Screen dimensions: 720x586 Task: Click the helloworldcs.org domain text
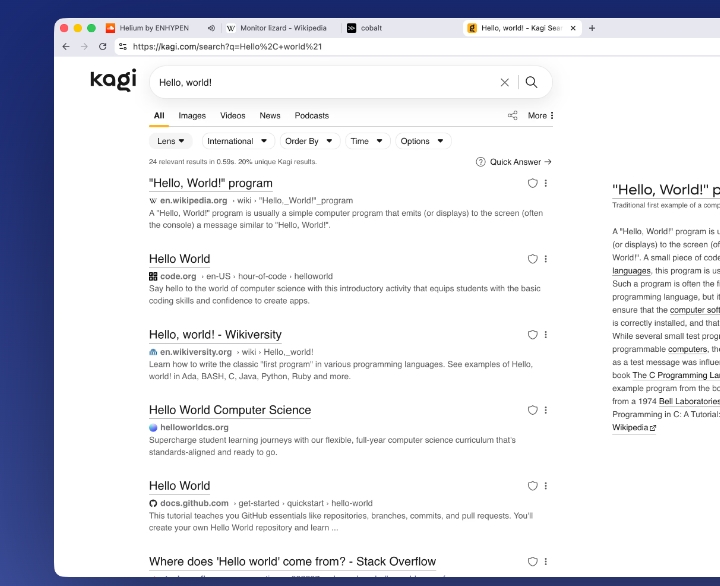click(x=194, y=428)
